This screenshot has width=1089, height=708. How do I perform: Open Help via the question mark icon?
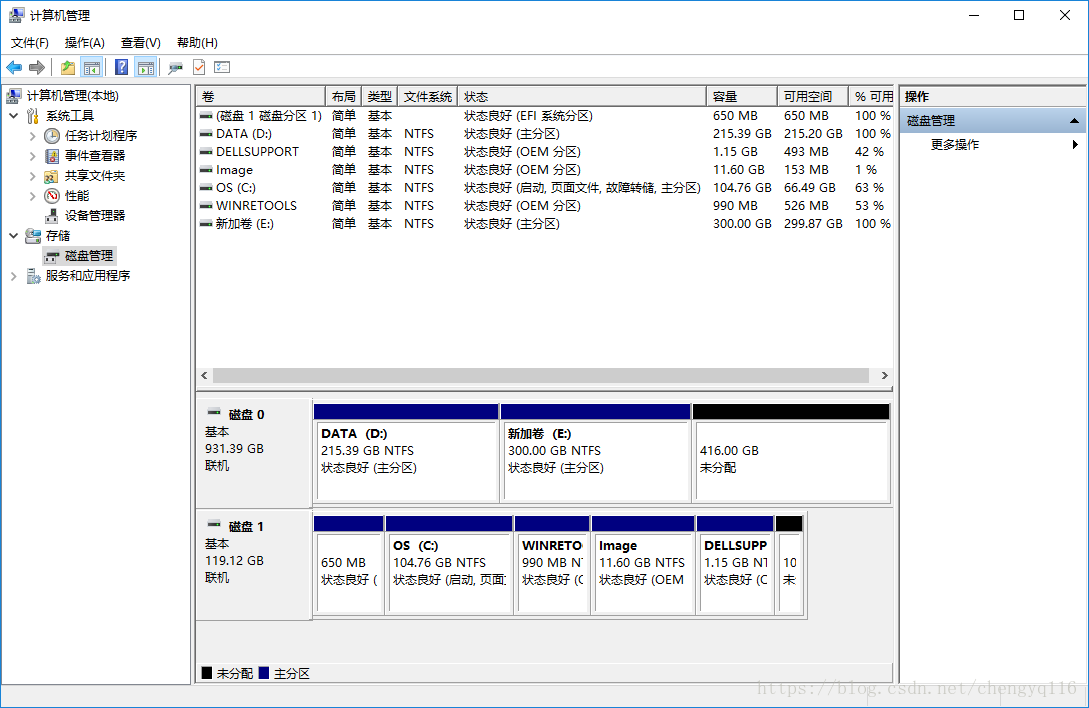click(122, 67)
